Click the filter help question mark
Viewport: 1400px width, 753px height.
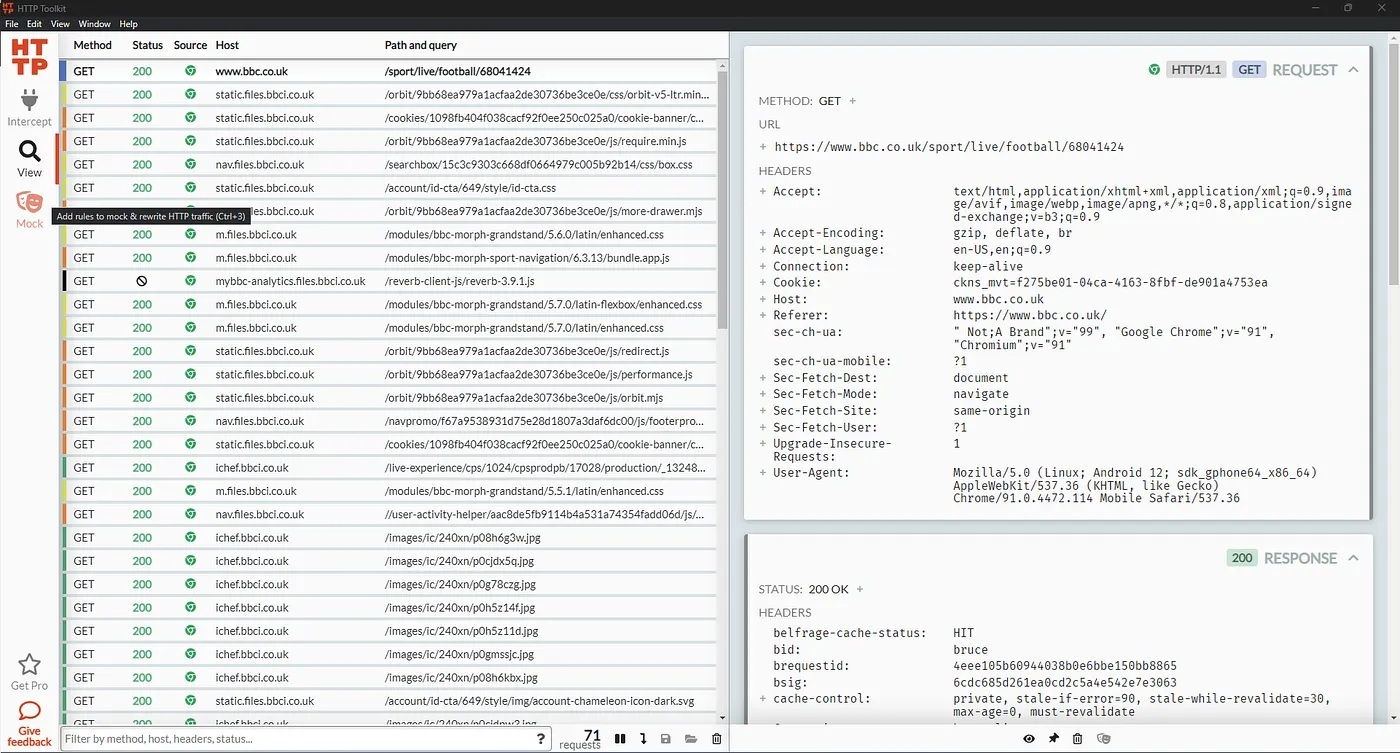coord(540,738)
